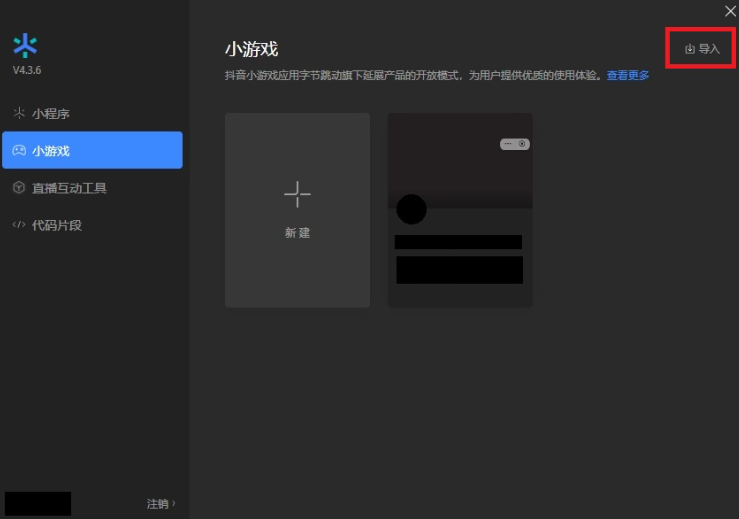
Task: Click the gamepad icon beside 小游戏
Action: coord(18,151)
